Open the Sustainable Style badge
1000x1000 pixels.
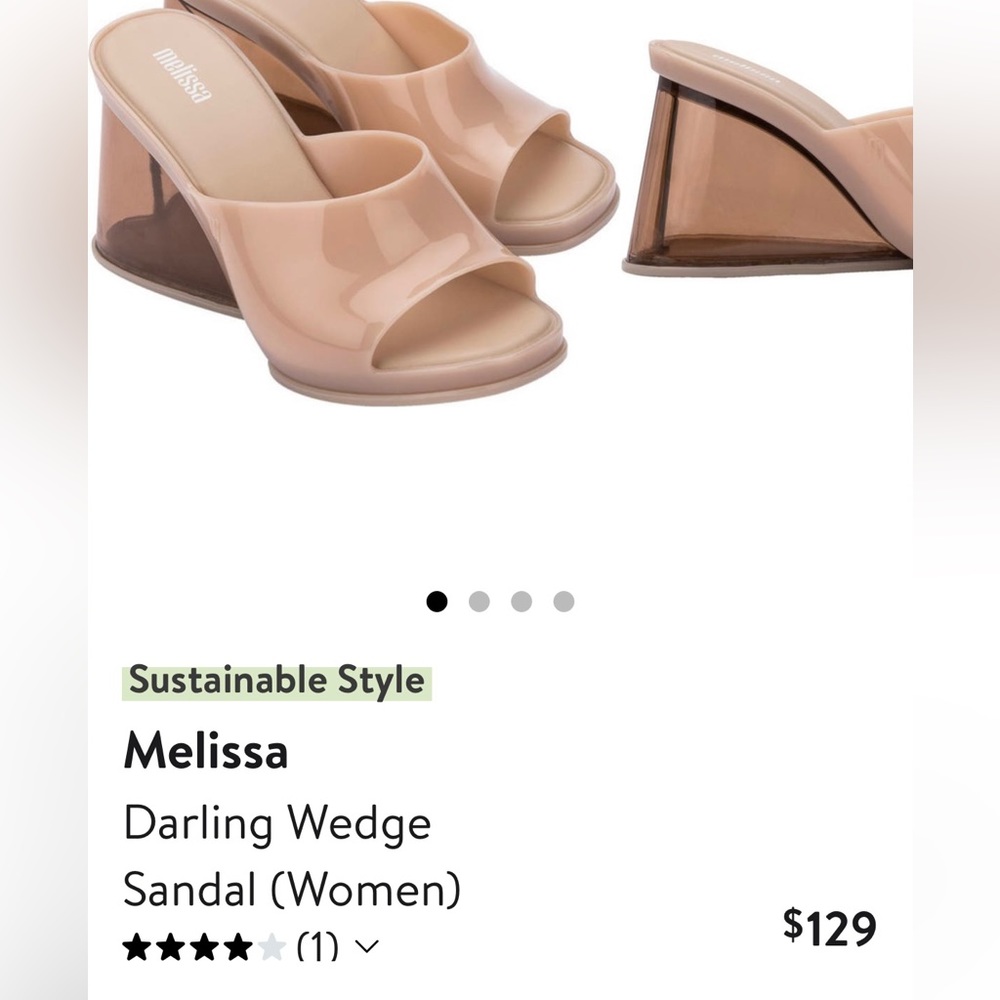[x=278, y=679]
